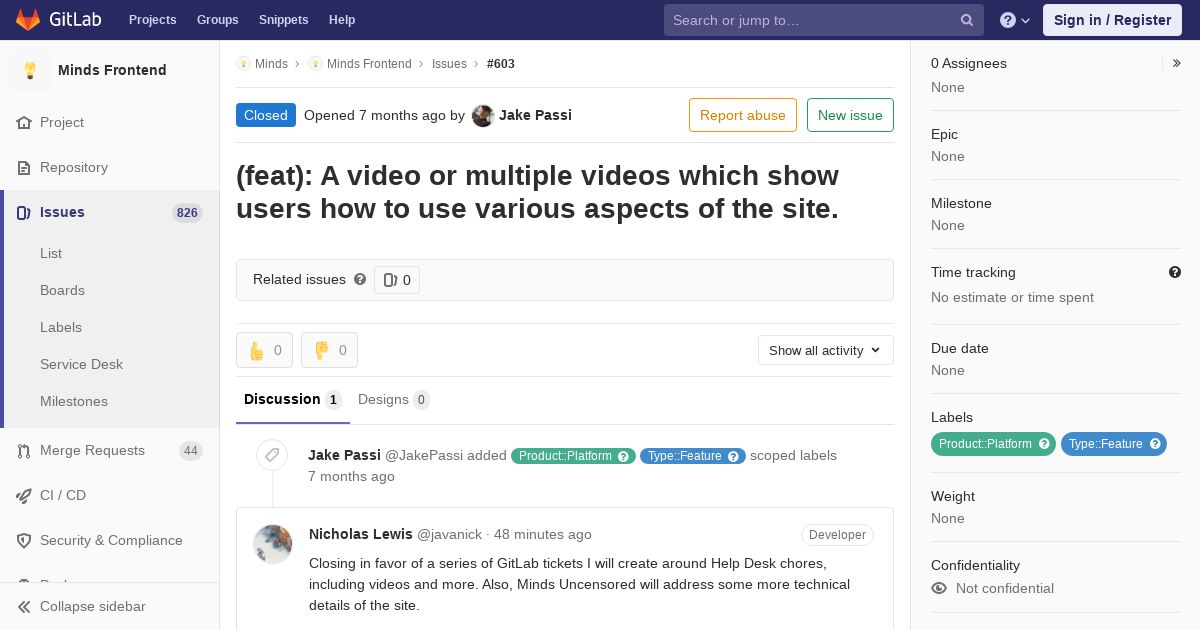Viewport: 1200px width, 630px height.
Task: Open the Help menu item
Action: (342, 20)
